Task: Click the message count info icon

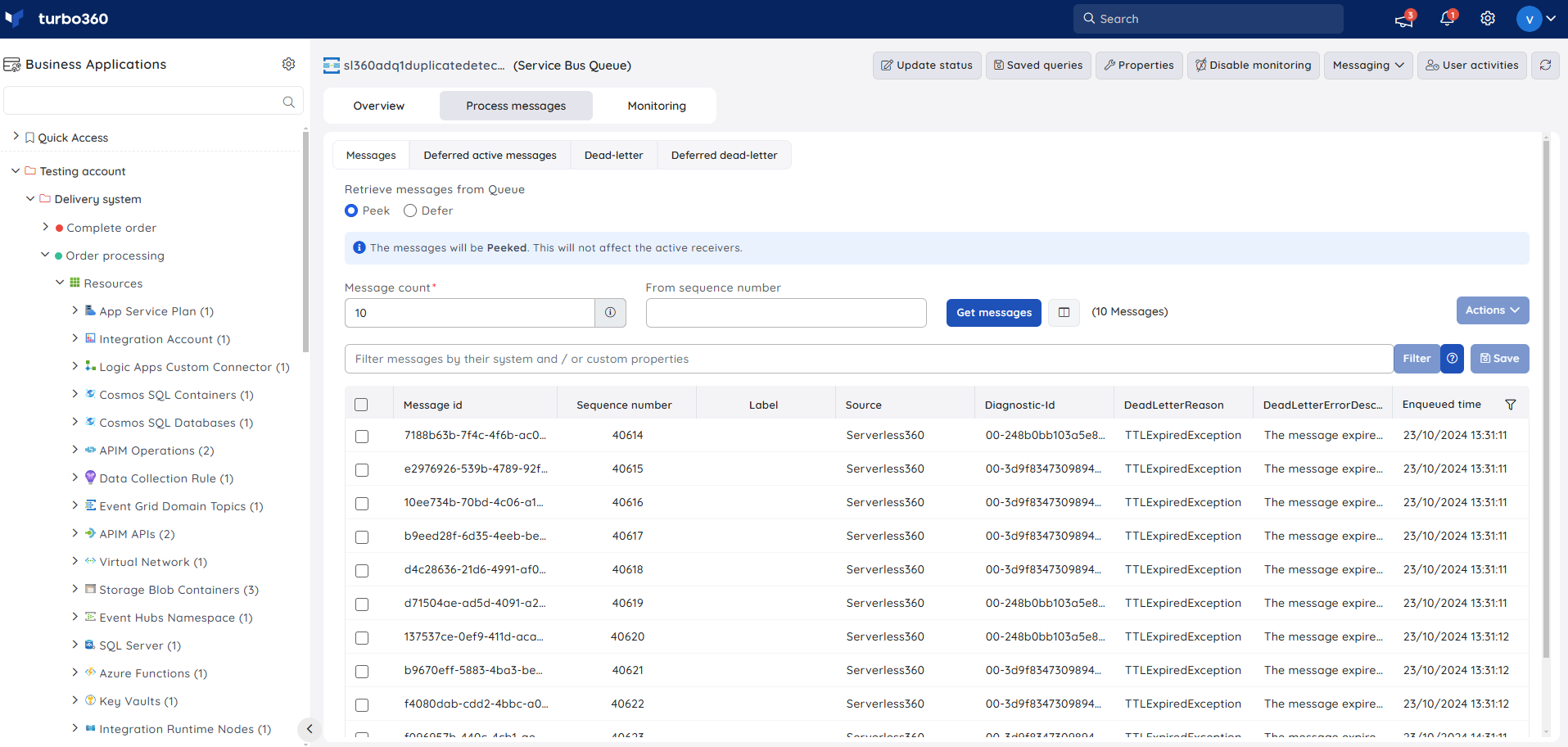Action: coord(610,313)
